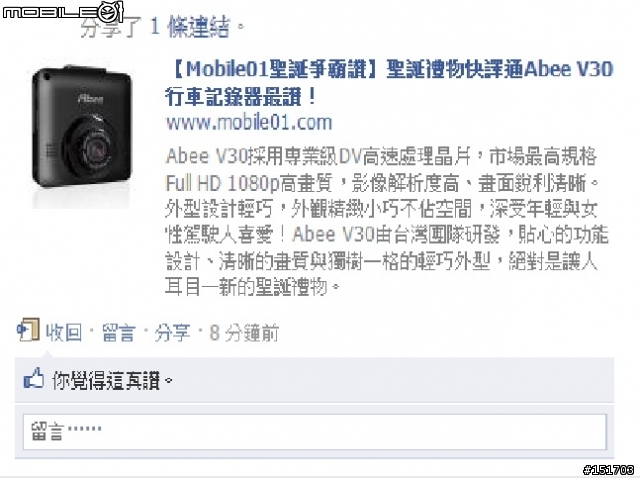640x478 pixels.
Task: Click the shared-link story icon beside 收回
Action: pos(28,330)
